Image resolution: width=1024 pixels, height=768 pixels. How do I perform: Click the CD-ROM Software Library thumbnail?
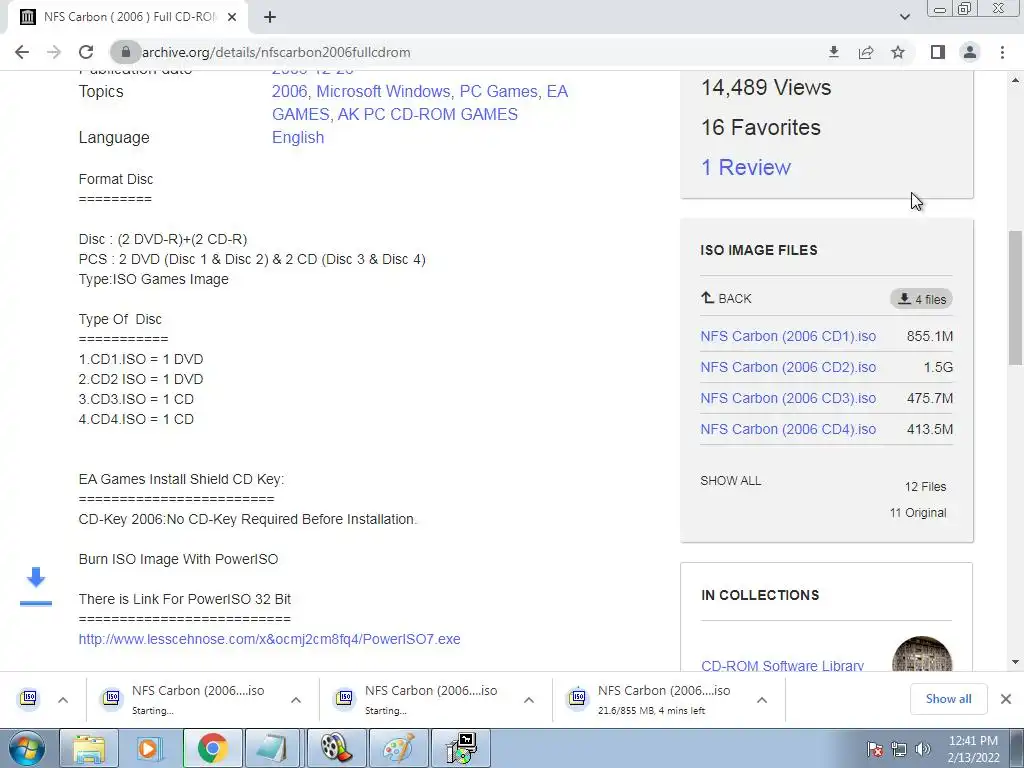click(921, 654)
